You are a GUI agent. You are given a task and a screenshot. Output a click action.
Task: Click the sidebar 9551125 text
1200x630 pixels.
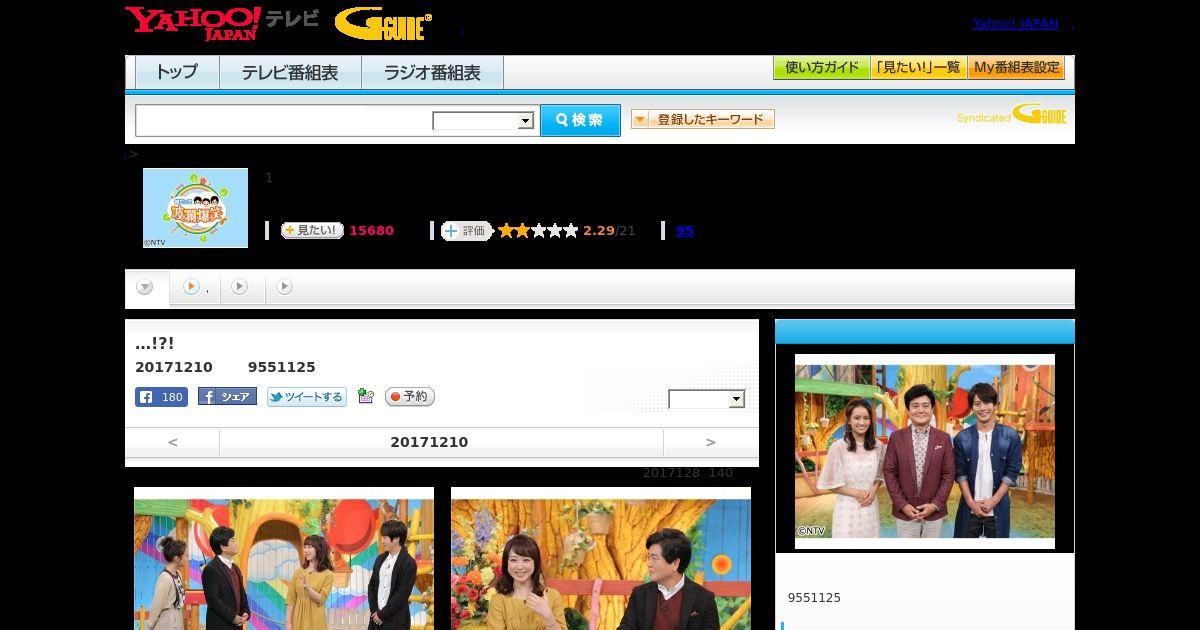814,598
